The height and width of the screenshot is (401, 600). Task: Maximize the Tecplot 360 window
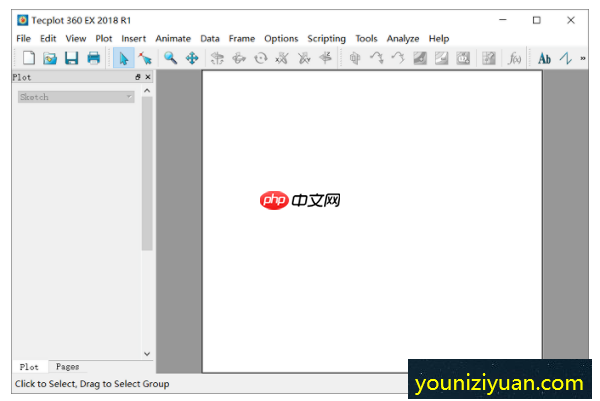(536, 20)
